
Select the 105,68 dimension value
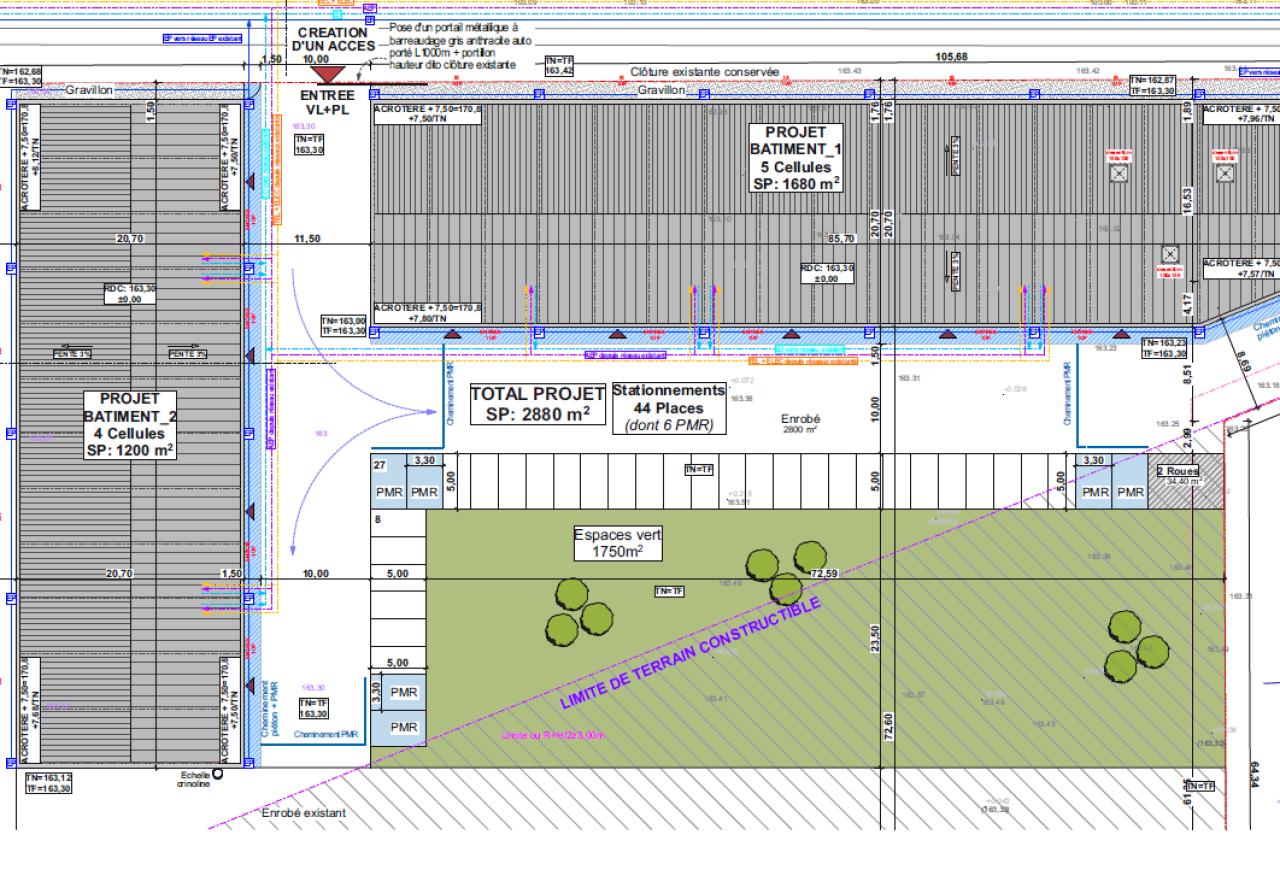(951, 57)
